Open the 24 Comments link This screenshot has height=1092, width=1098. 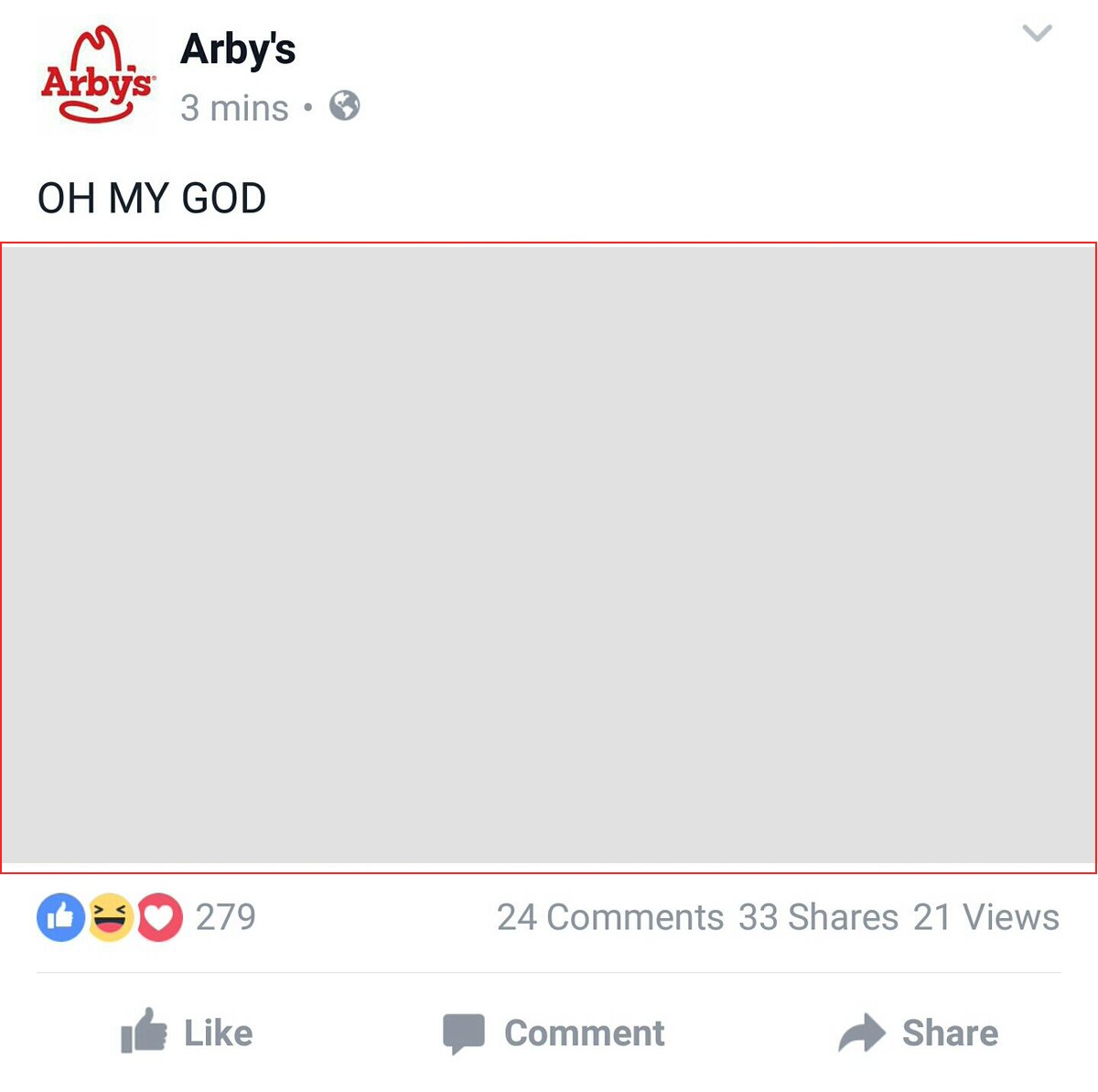[610, 917]
